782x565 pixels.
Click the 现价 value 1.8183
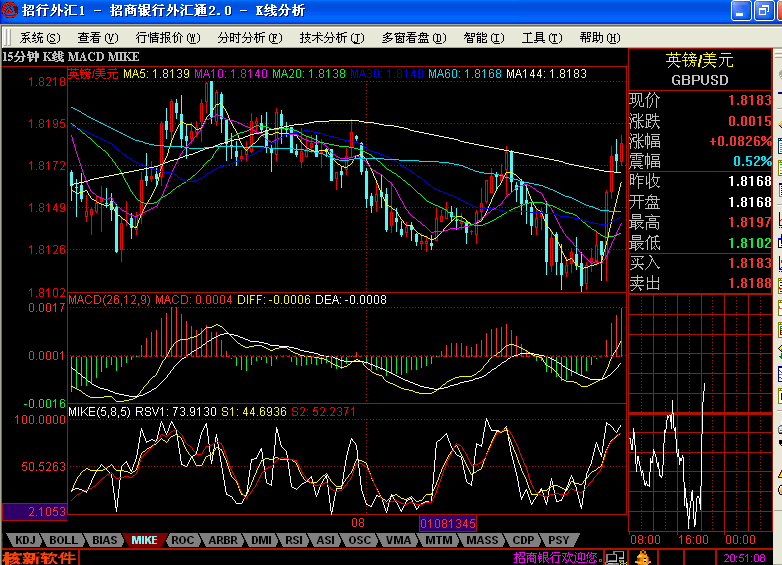pyautogui.click(x=750, y=100)
